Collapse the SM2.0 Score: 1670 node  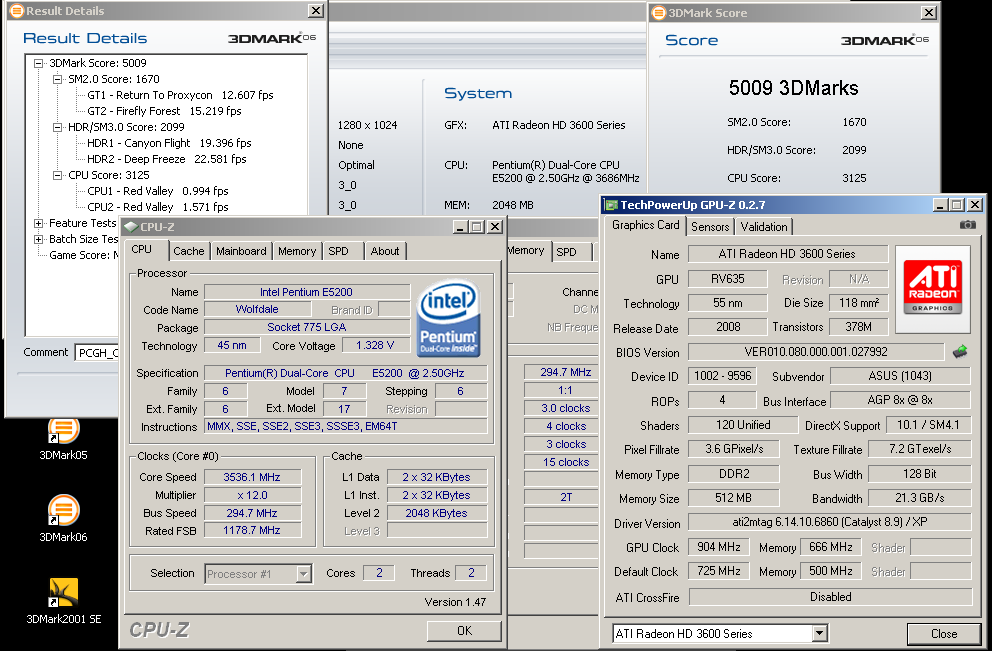[58, 79]
